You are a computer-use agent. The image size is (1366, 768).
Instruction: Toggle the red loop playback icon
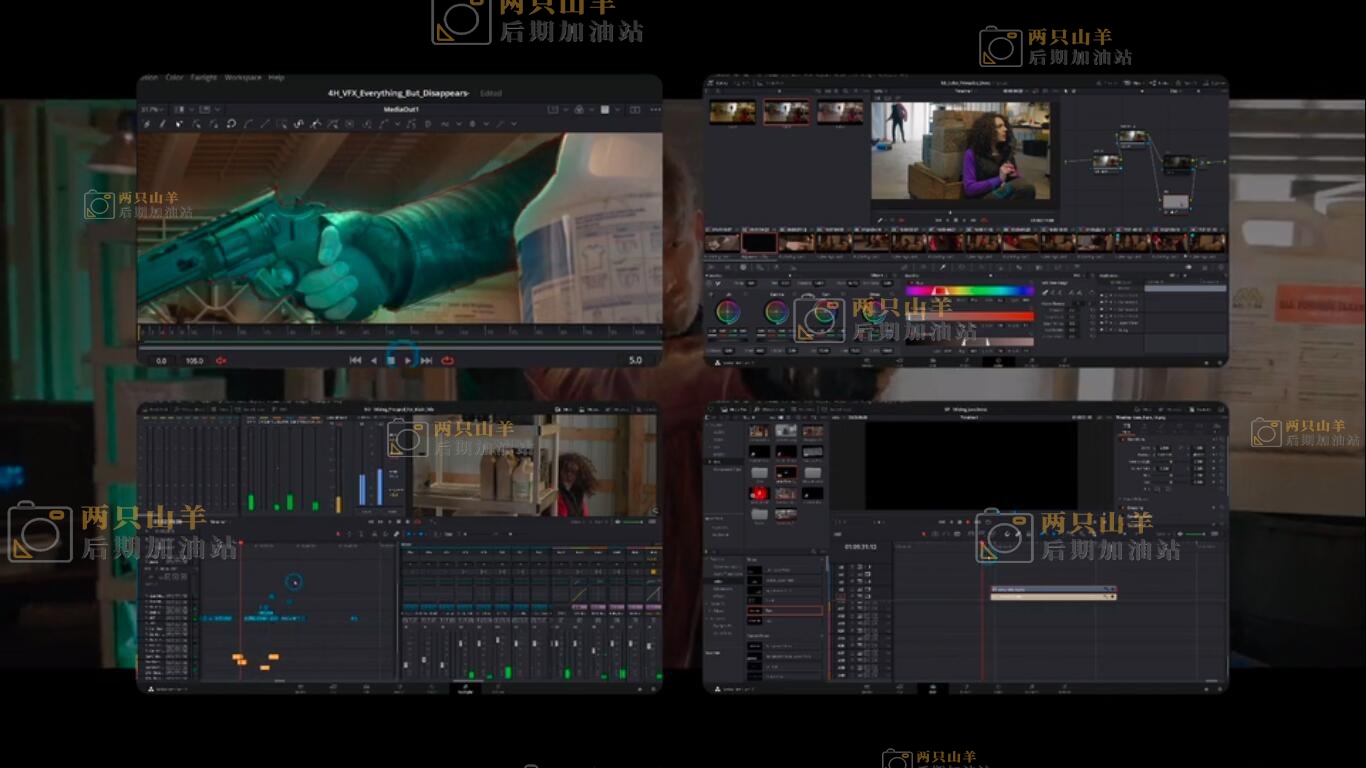(x=447, y=360)
